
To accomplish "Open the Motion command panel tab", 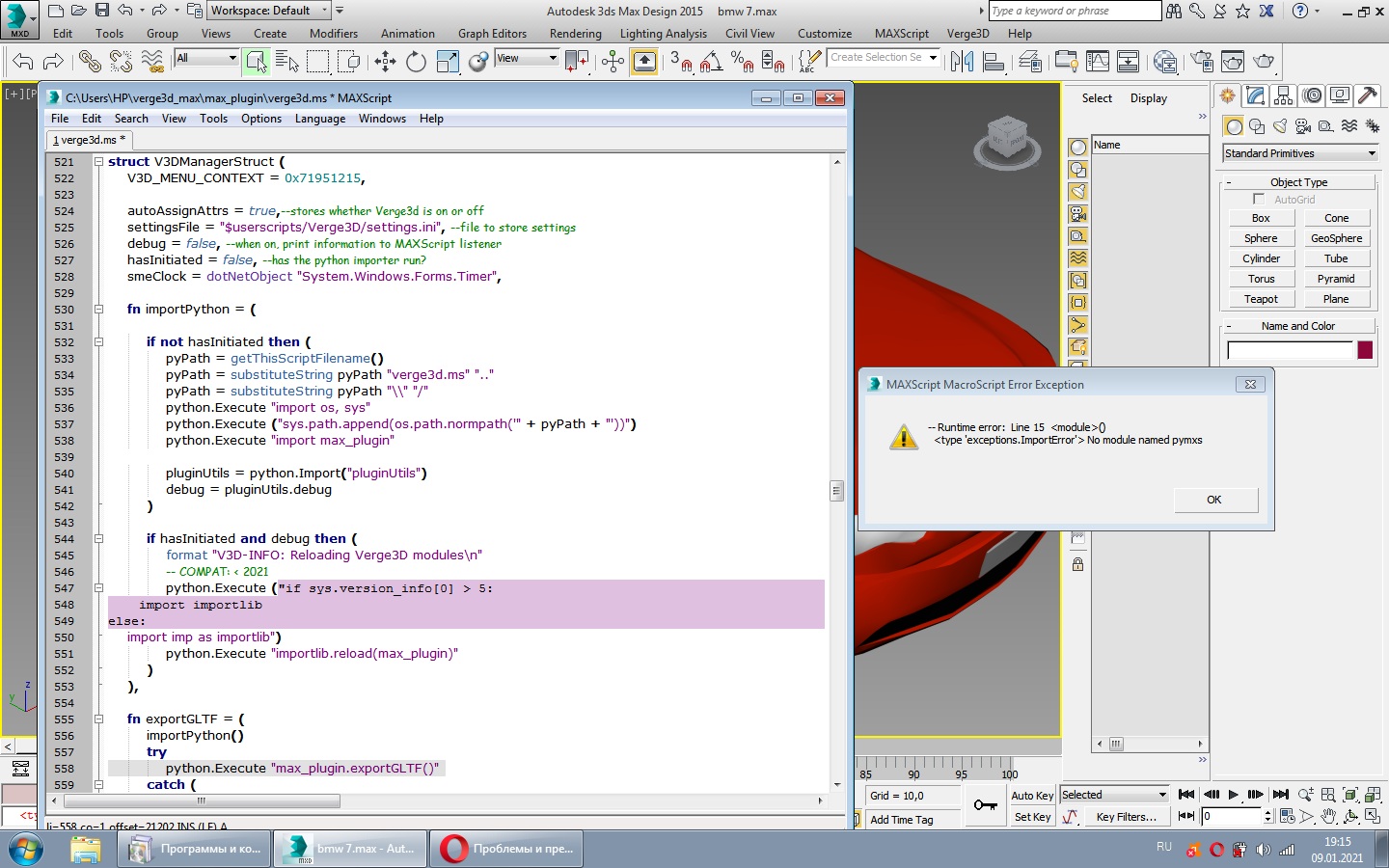I will click(1312, 95).
